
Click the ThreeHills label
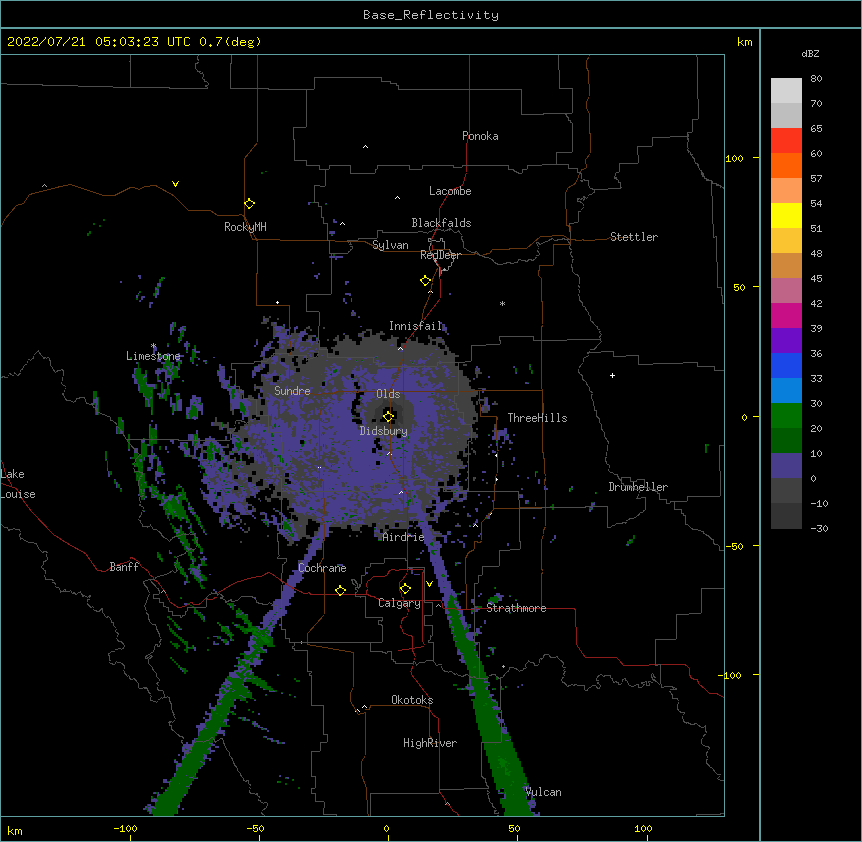click(537, 418)
